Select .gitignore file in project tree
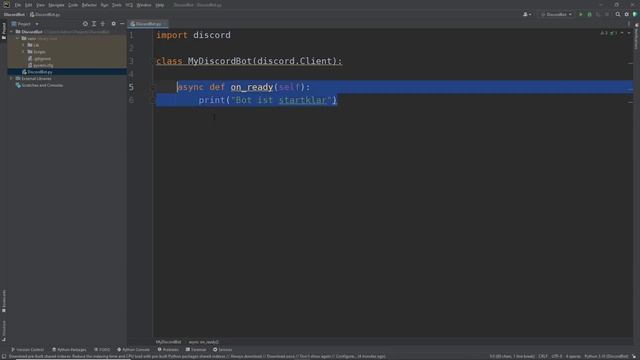Viewport: 640px width, 360px height. pos(40,58)
